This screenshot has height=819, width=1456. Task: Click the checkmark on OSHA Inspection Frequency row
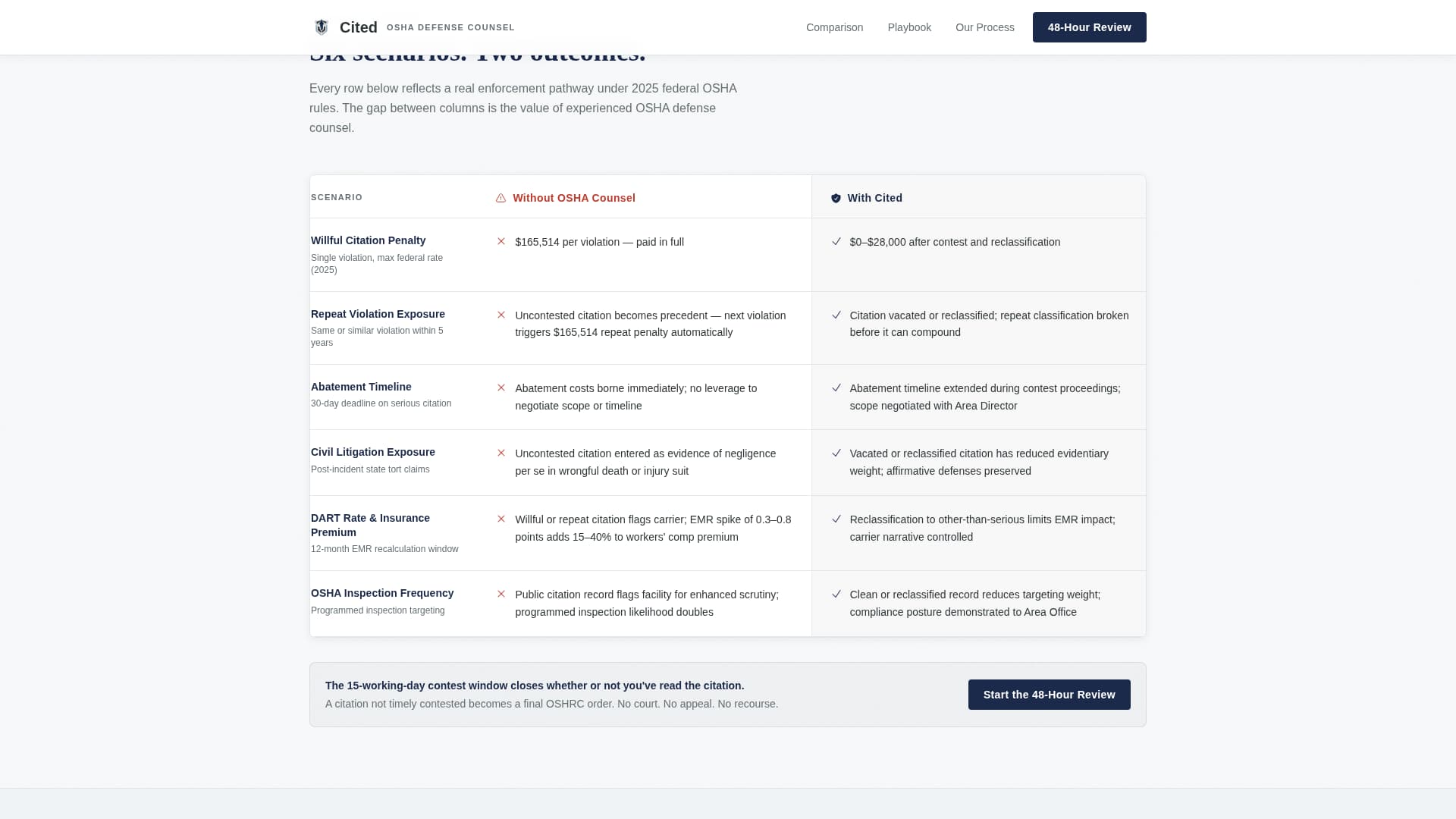836,595
